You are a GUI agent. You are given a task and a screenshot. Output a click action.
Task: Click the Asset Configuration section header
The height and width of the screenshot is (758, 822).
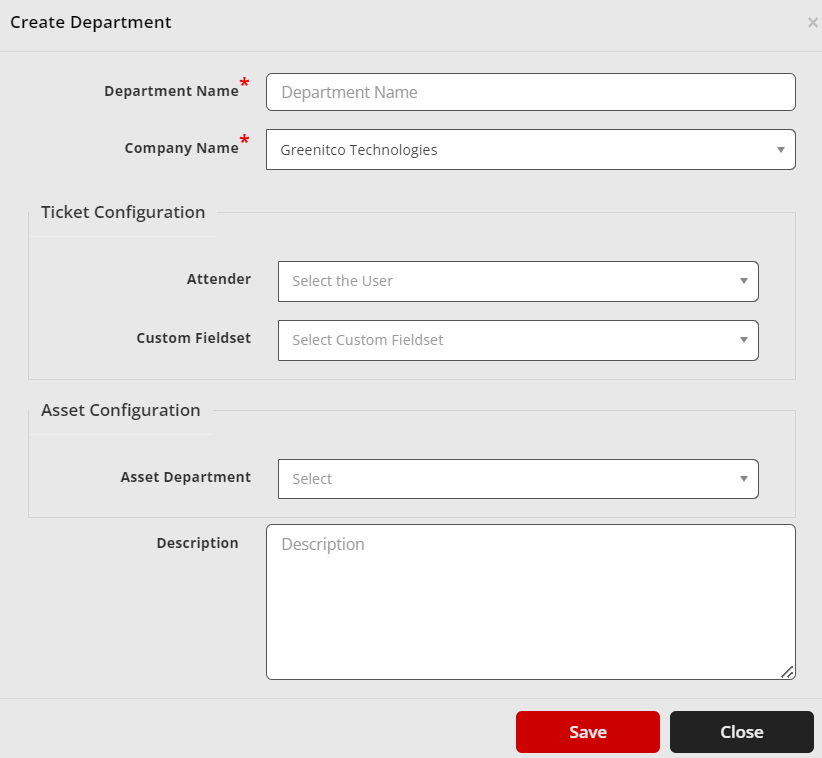pos(120,410)
